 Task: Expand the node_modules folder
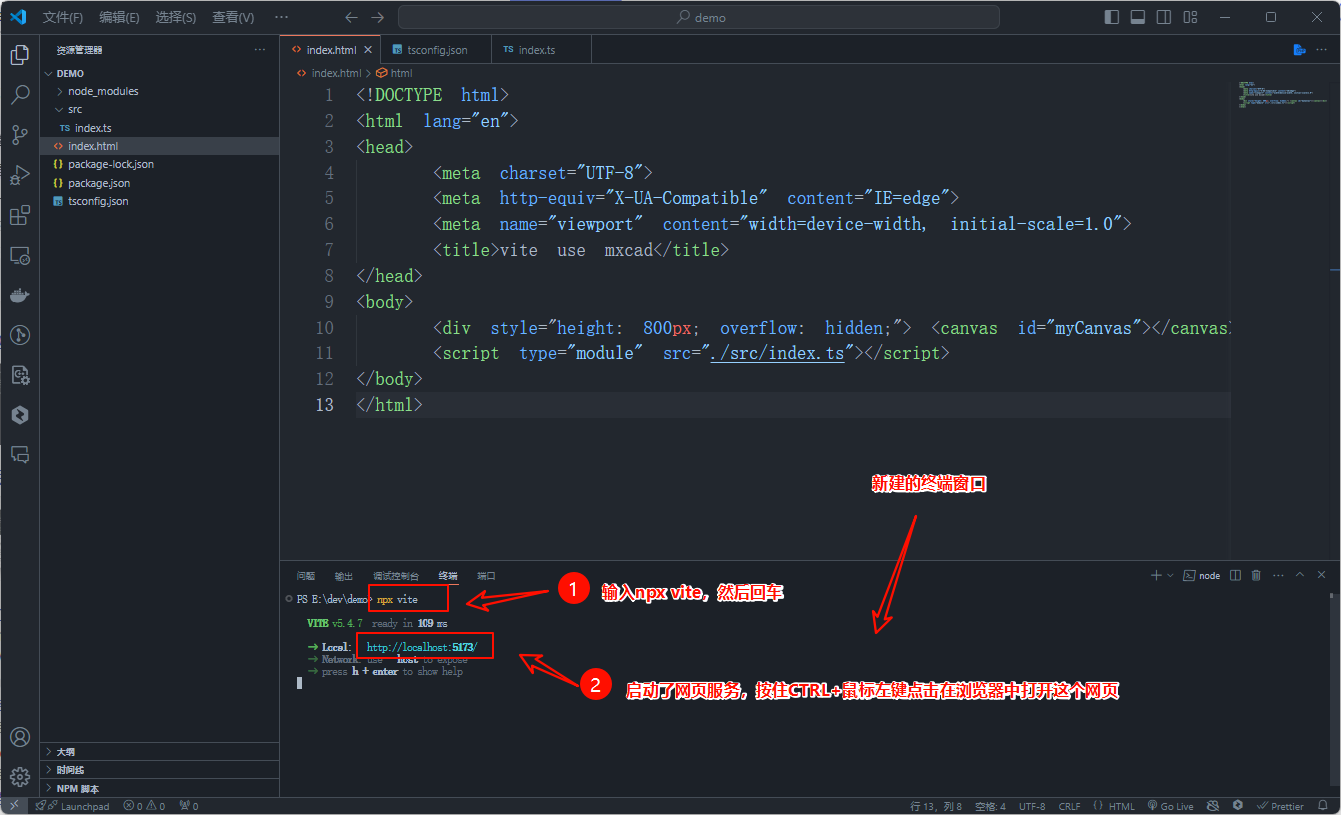pyautogui.click(x=102, y=91)
